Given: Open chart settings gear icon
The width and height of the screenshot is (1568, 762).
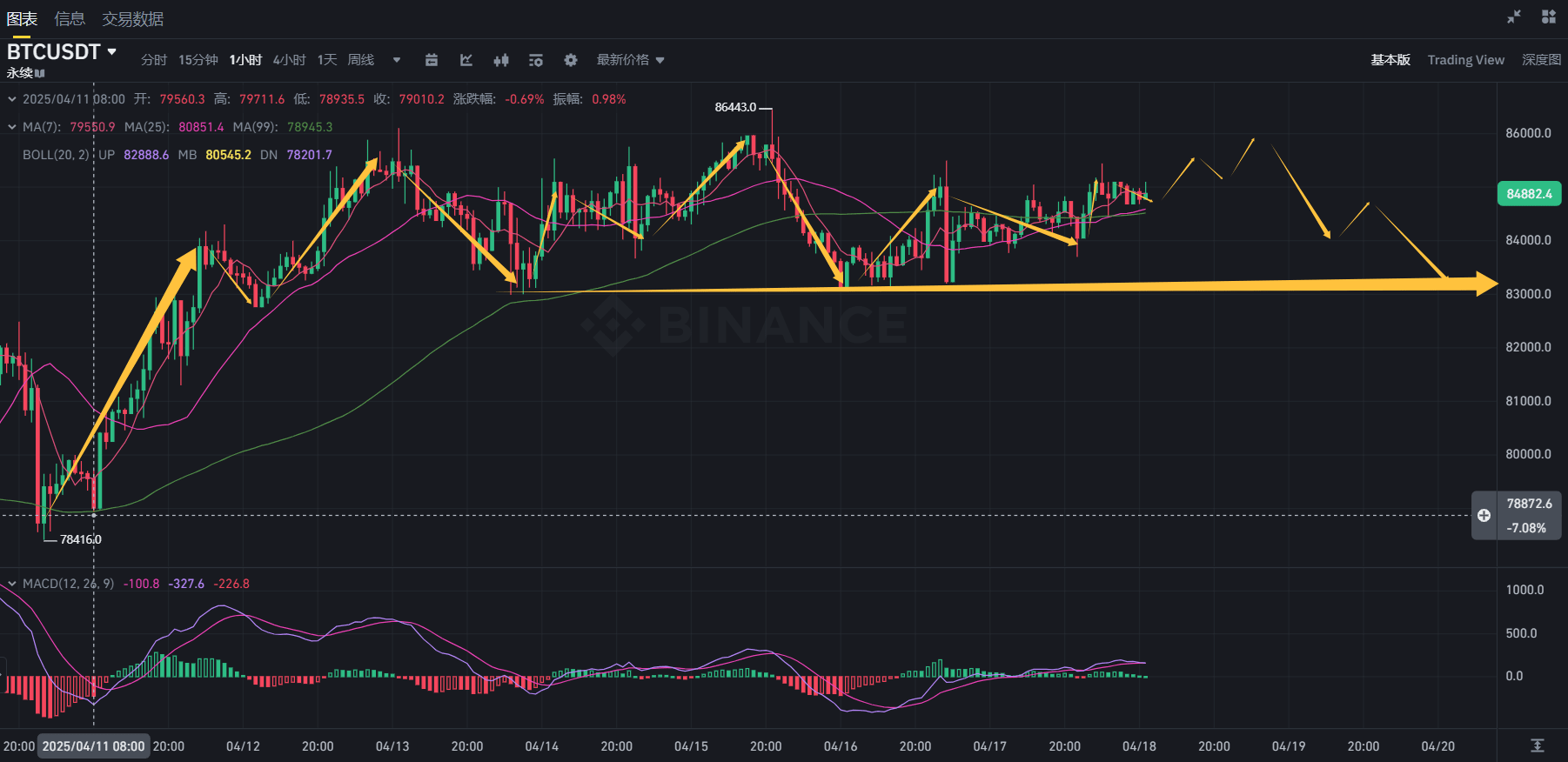Looking at the screenshot, I should [x=571, y=60].
